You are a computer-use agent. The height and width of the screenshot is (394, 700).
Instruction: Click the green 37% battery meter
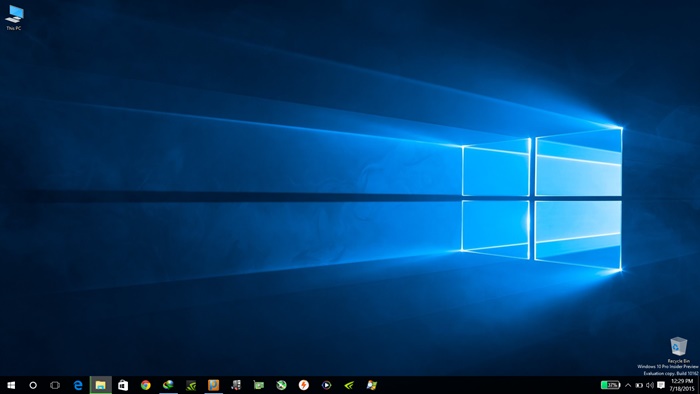(610, 385)
